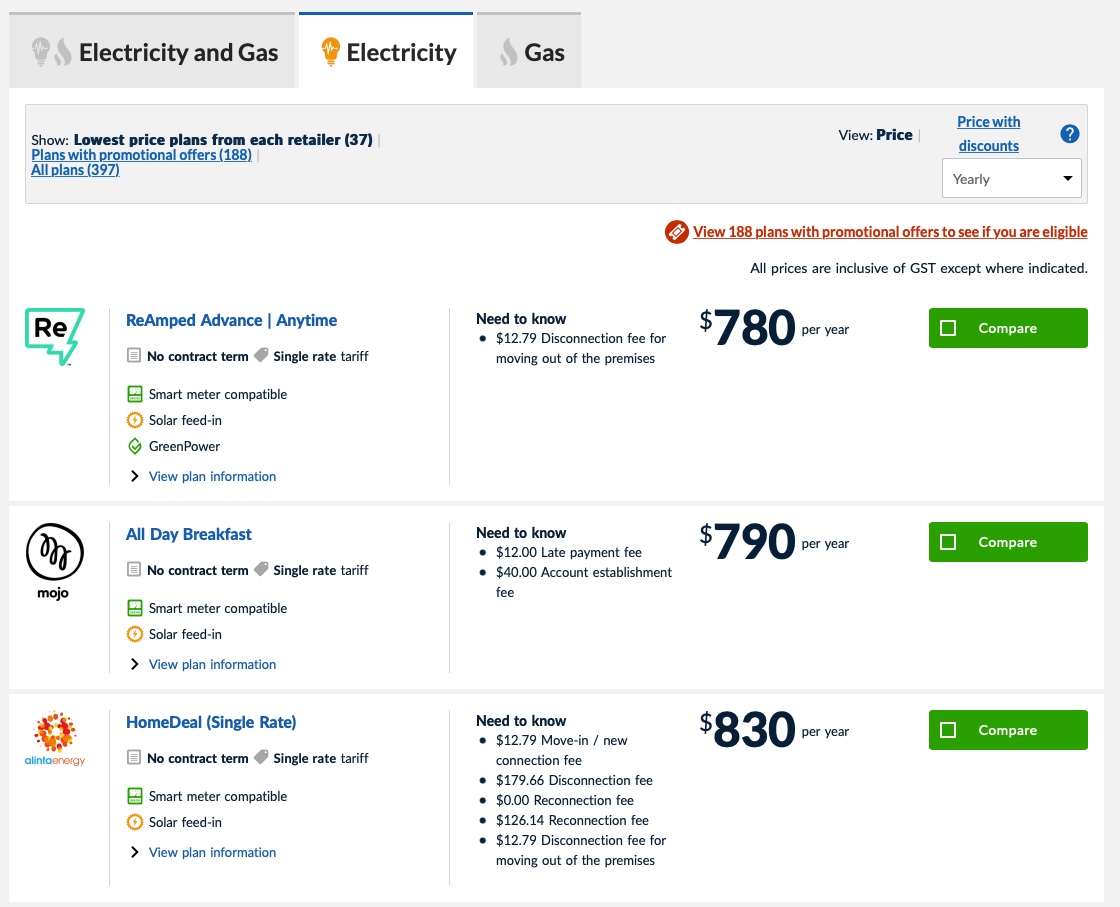Click Smart meter icon on HomeDeal plan
The image size is (1120, 907).
(x=135, y=796)
